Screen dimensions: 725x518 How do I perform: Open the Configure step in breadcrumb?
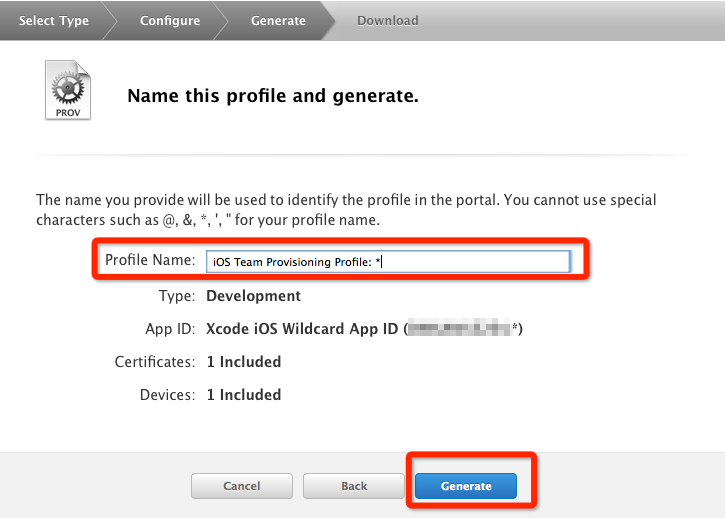point(169,20)
